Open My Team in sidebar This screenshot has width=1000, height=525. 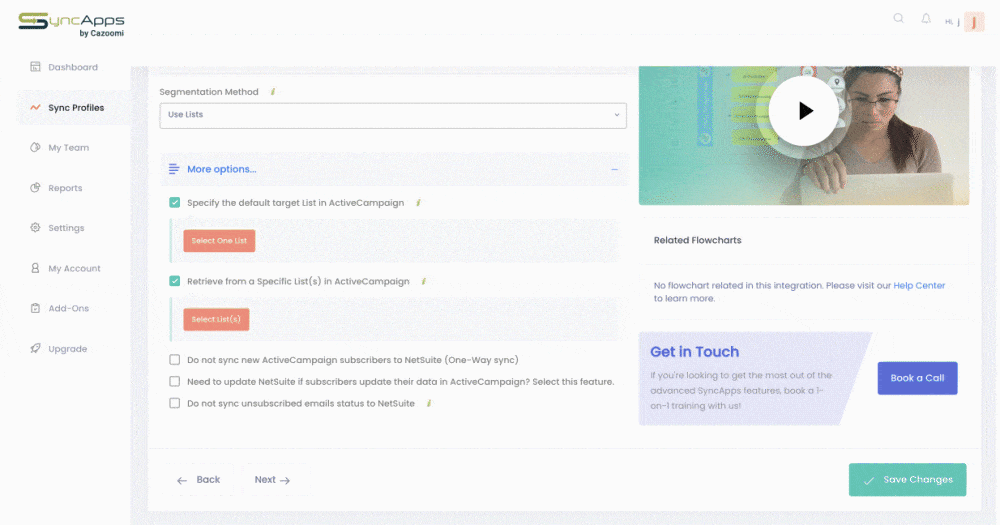click(x=68, y=147)
